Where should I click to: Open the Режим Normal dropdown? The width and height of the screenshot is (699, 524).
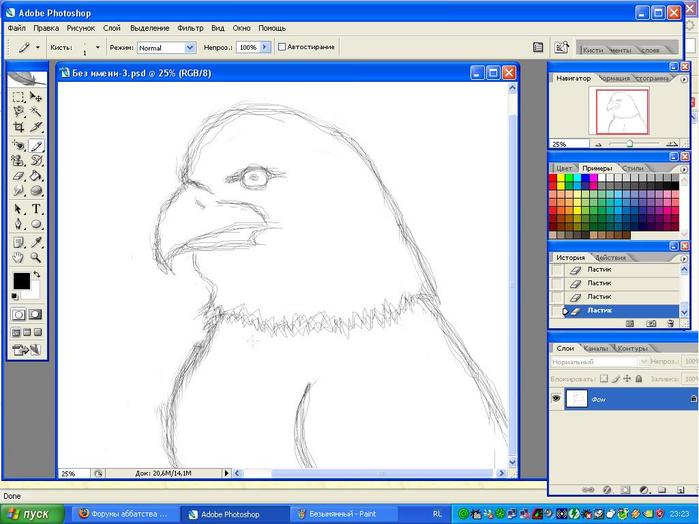[166, 47]
